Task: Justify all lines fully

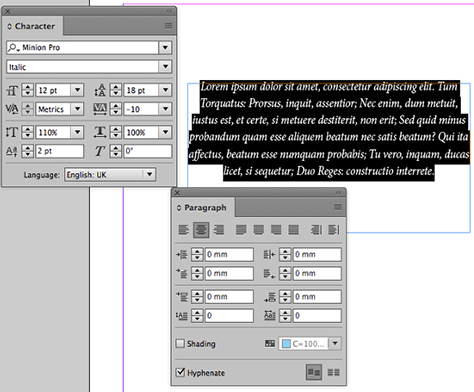Action: (x=293, y=230)
